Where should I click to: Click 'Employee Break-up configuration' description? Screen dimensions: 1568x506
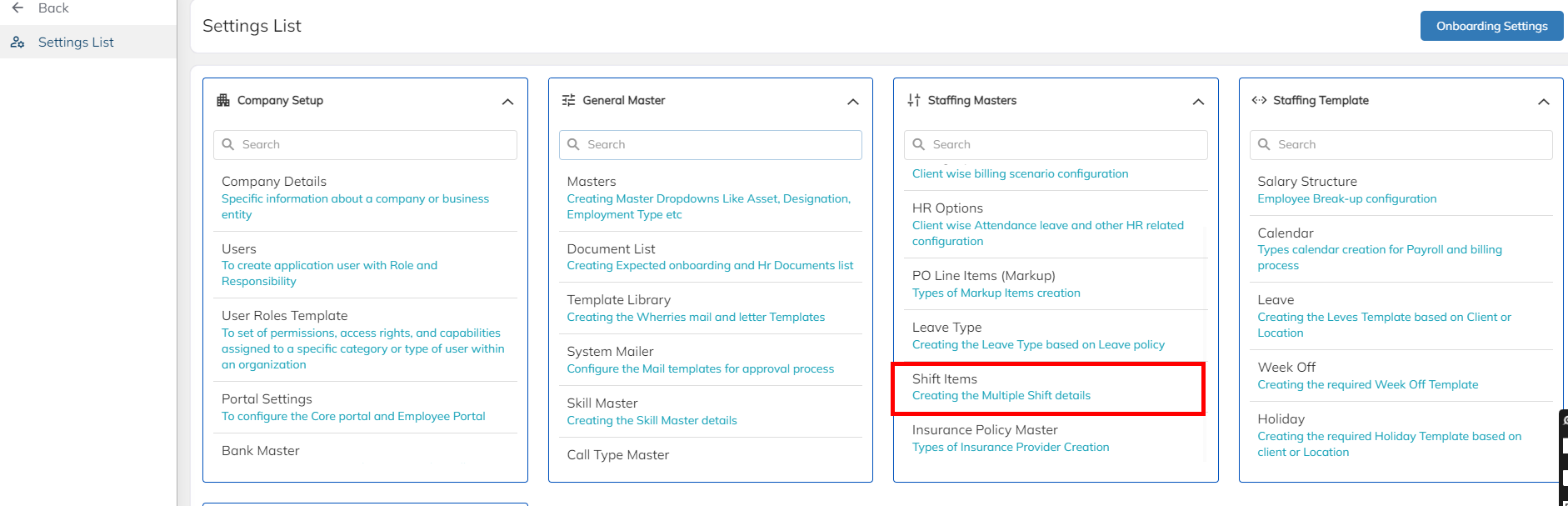(x=1347, y=198)
